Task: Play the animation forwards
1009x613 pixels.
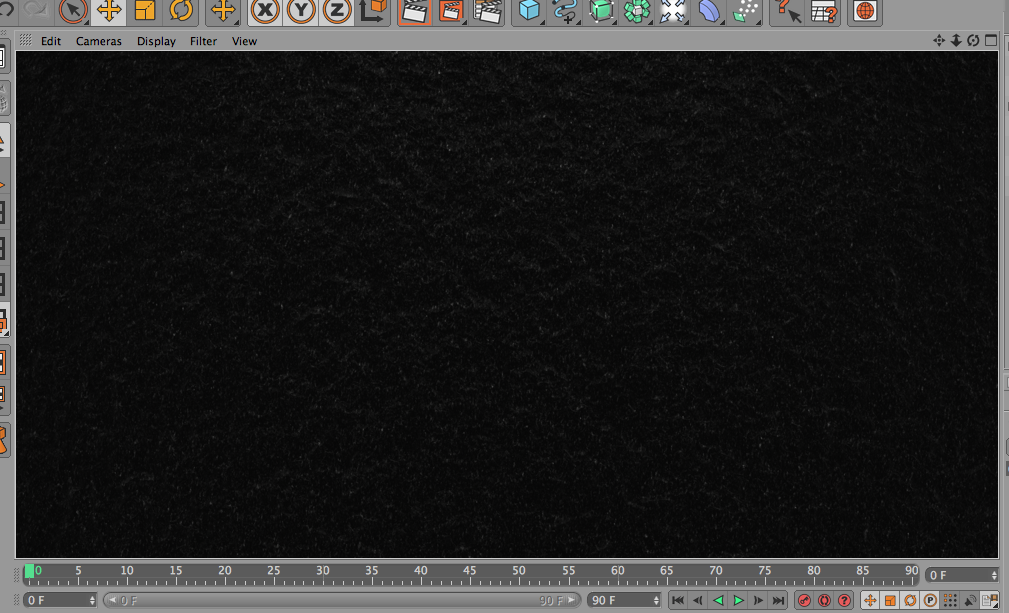Action: coord(738,600)
